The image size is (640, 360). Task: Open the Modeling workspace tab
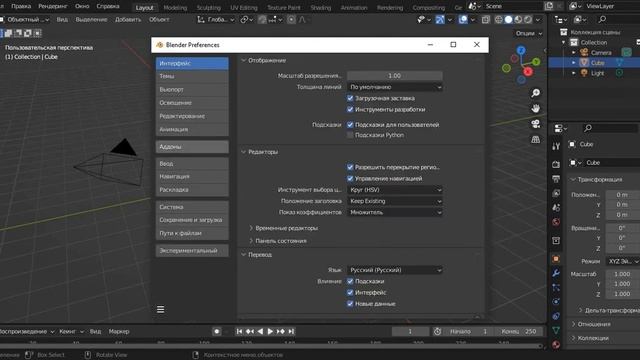click(175, 8)
